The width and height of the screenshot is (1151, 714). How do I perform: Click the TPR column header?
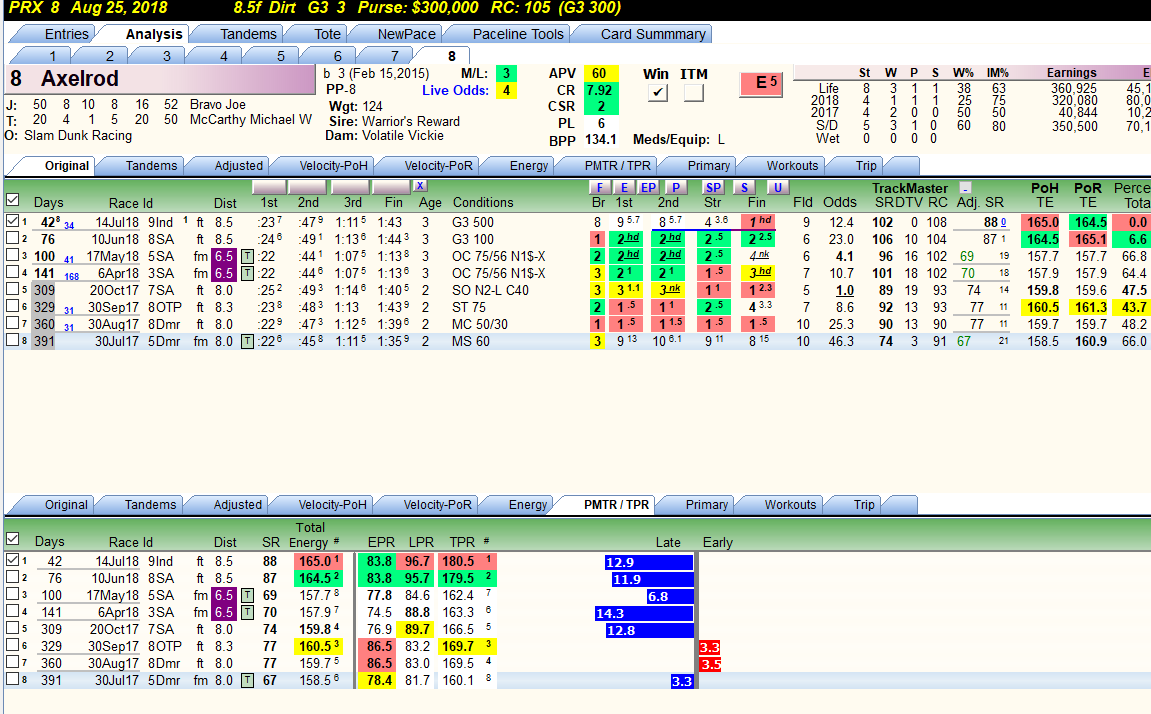click(462, 542)
